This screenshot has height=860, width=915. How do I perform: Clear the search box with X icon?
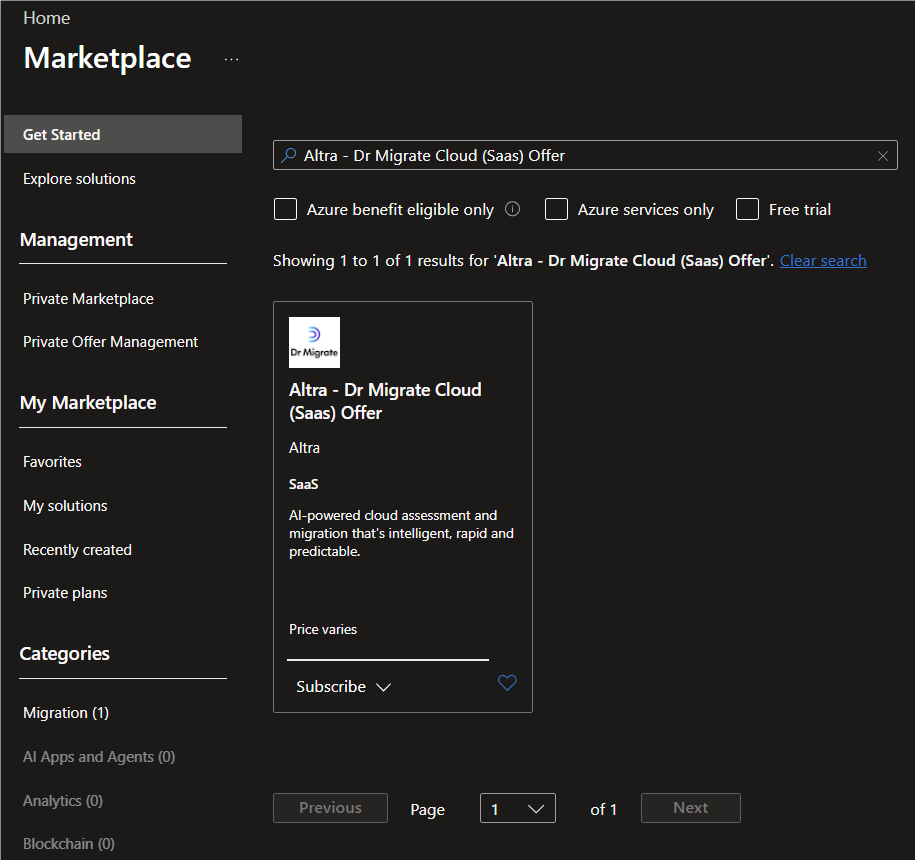[882, 156]
